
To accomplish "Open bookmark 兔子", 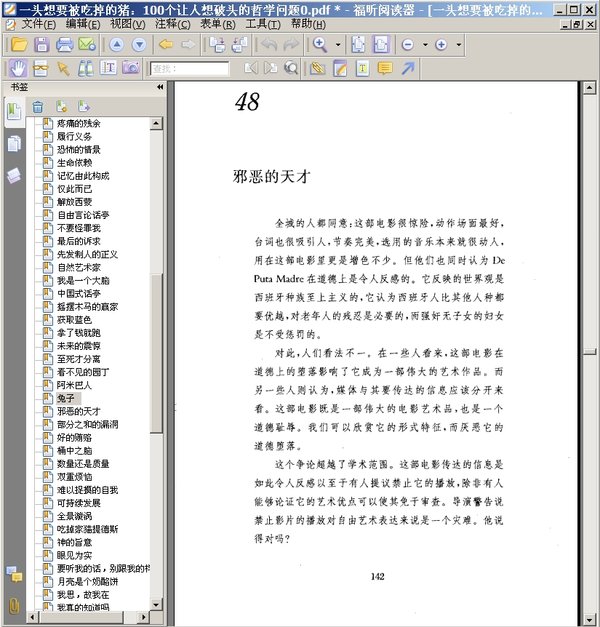I will [65, 398].
